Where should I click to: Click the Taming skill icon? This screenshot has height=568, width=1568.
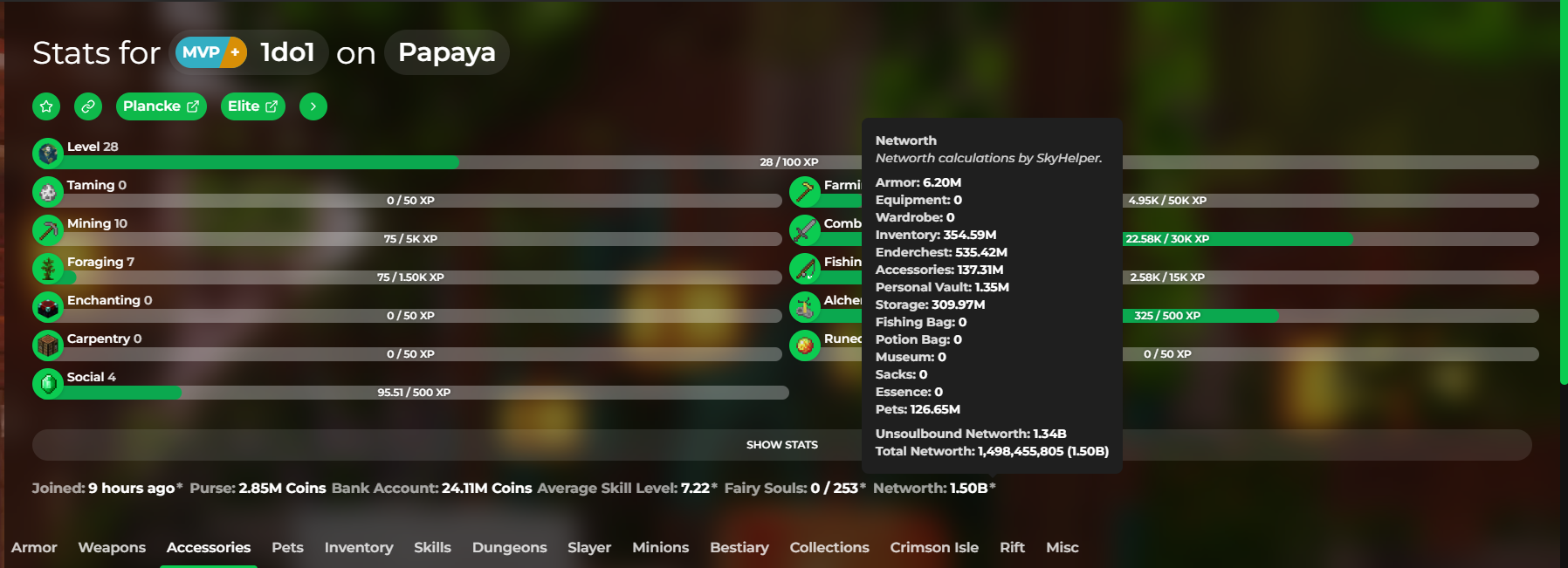(x=48, y=192)
